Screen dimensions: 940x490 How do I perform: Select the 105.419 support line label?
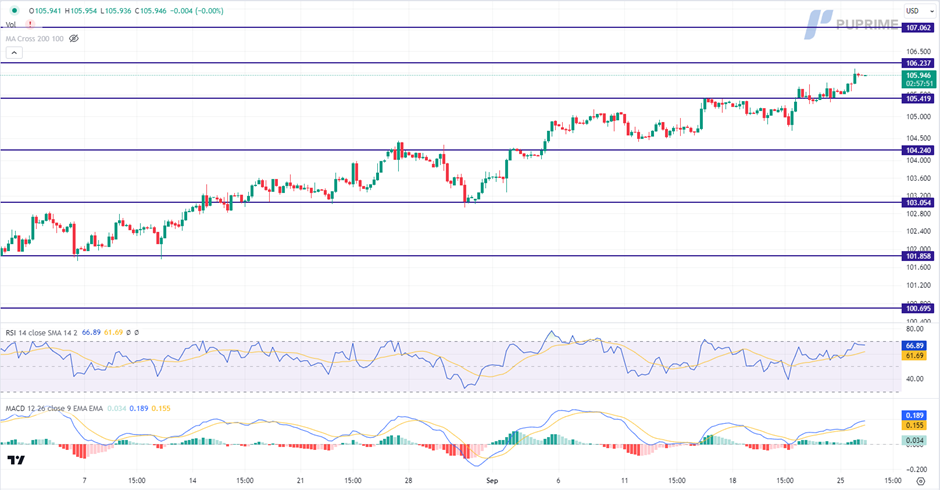918,98
